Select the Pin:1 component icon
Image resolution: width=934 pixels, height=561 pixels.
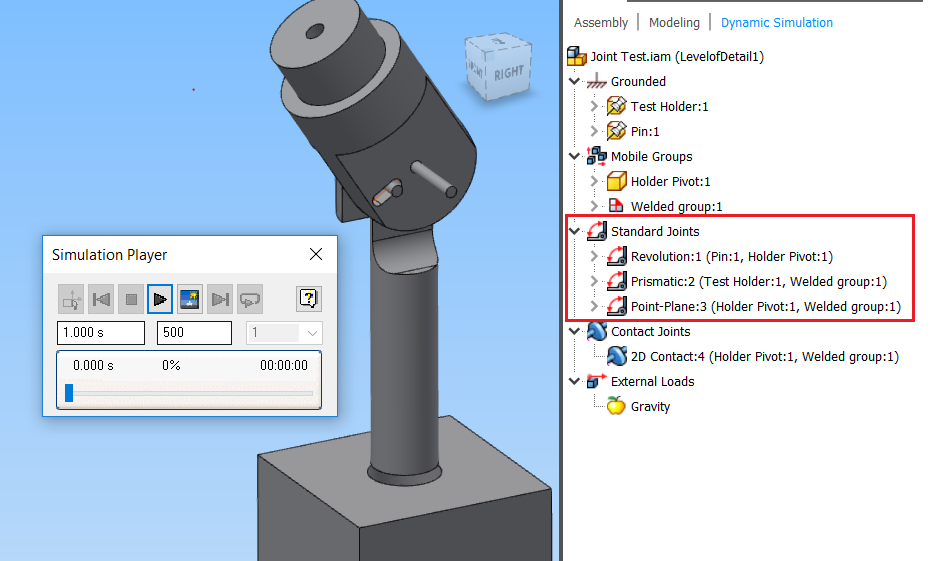pos(617,131)
